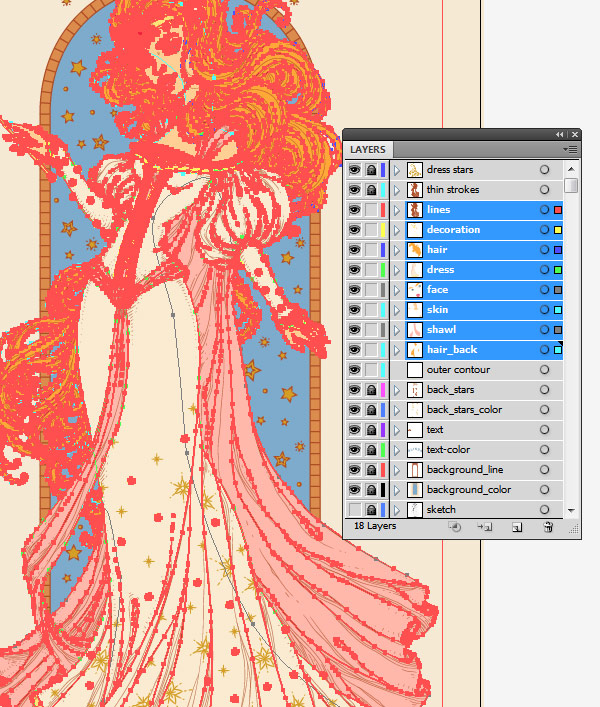Image resolution: width=600 pixels, height=707 pixels.
Task: Select the background_color layer
Action: [468, 490]
